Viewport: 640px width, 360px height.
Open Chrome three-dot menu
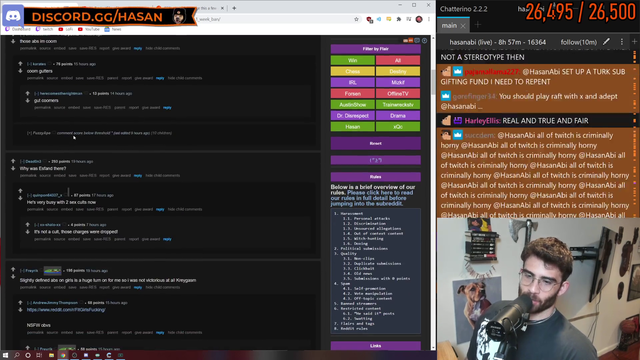tap(429, 19)
